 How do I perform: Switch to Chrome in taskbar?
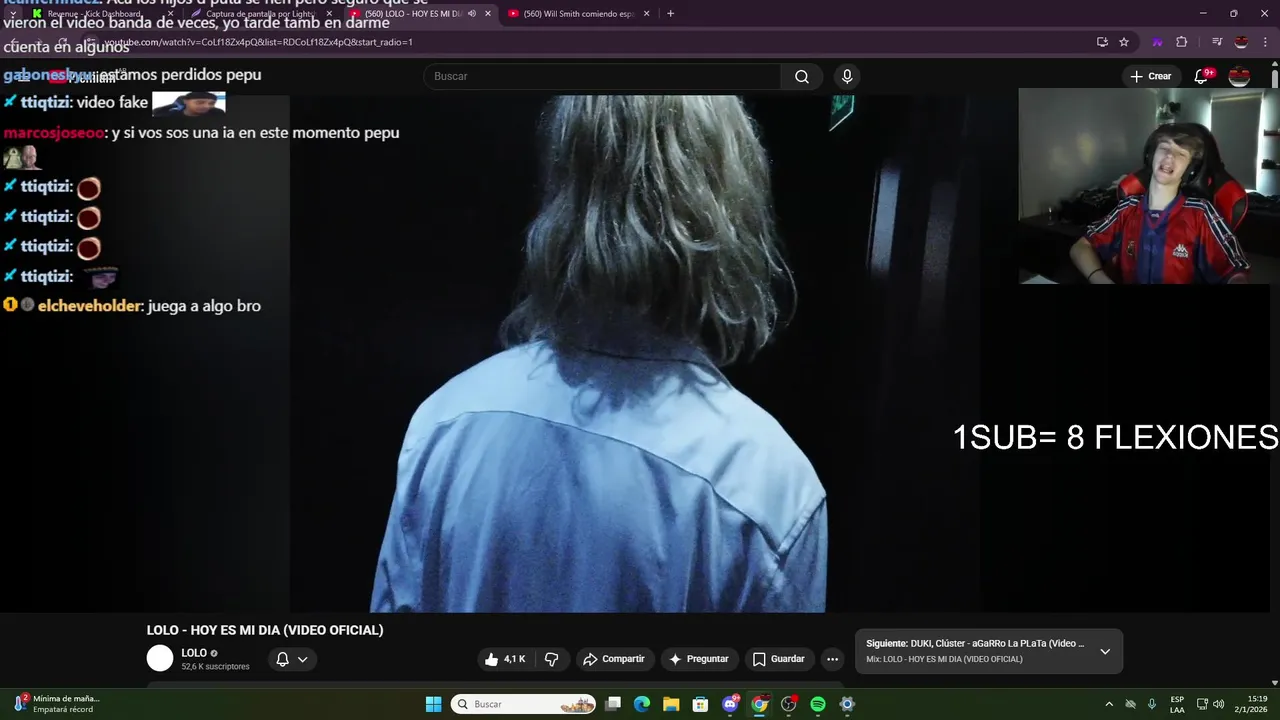(759, 704)
